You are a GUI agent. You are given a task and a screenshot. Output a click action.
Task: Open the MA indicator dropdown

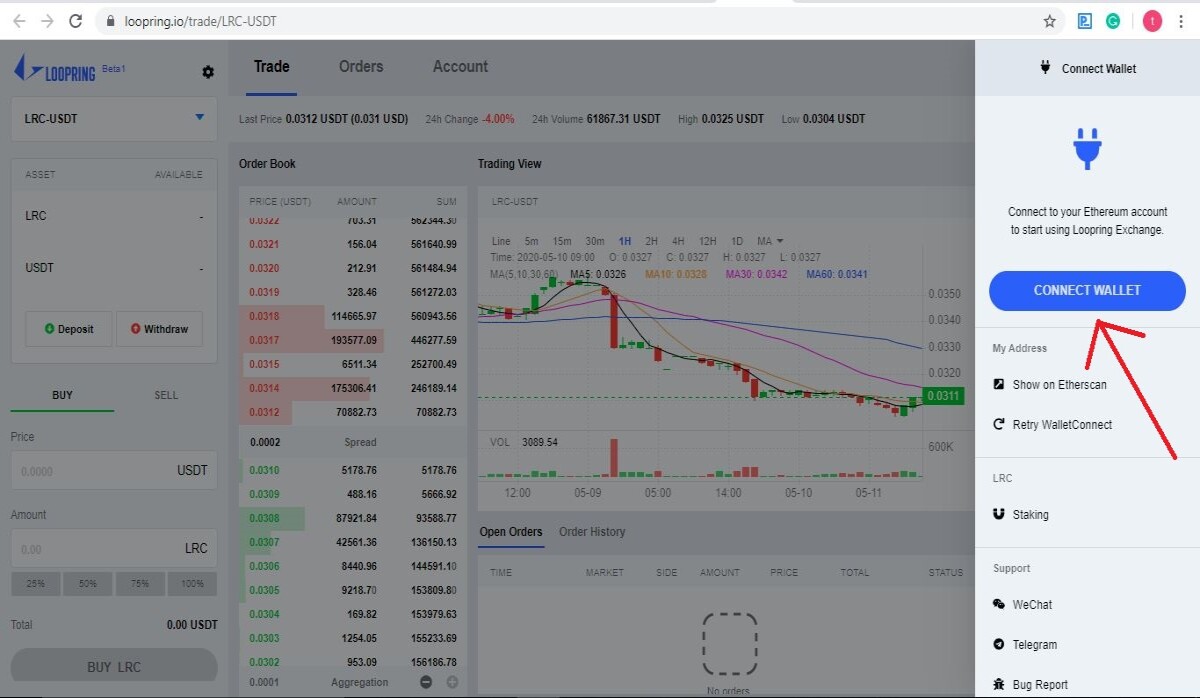pos(770,241)
